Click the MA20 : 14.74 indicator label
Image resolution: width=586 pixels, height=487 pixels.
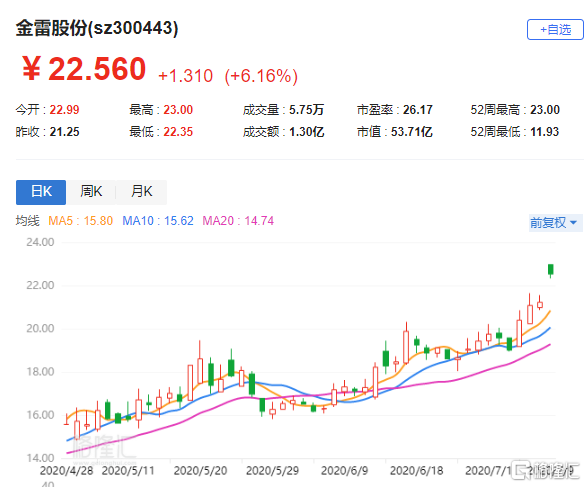238,221
